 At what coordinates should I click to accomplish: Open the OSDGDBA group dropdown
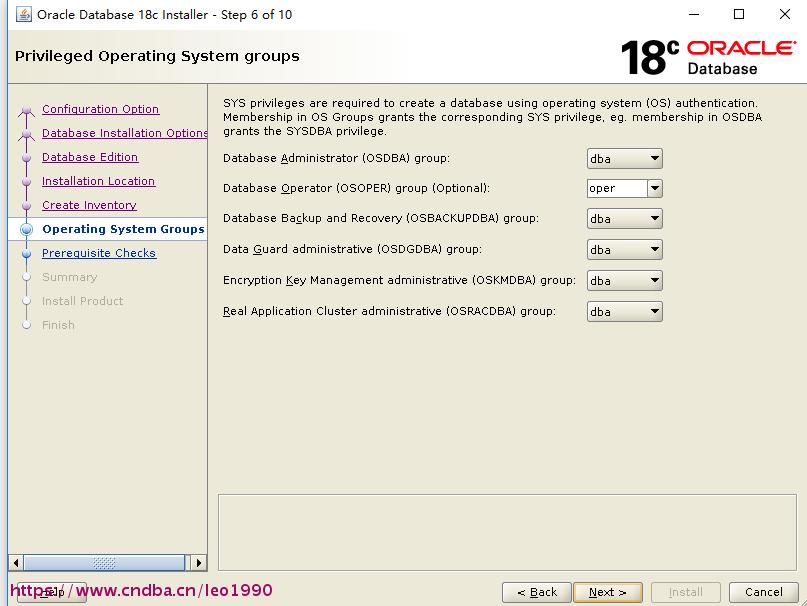(624, 250)
